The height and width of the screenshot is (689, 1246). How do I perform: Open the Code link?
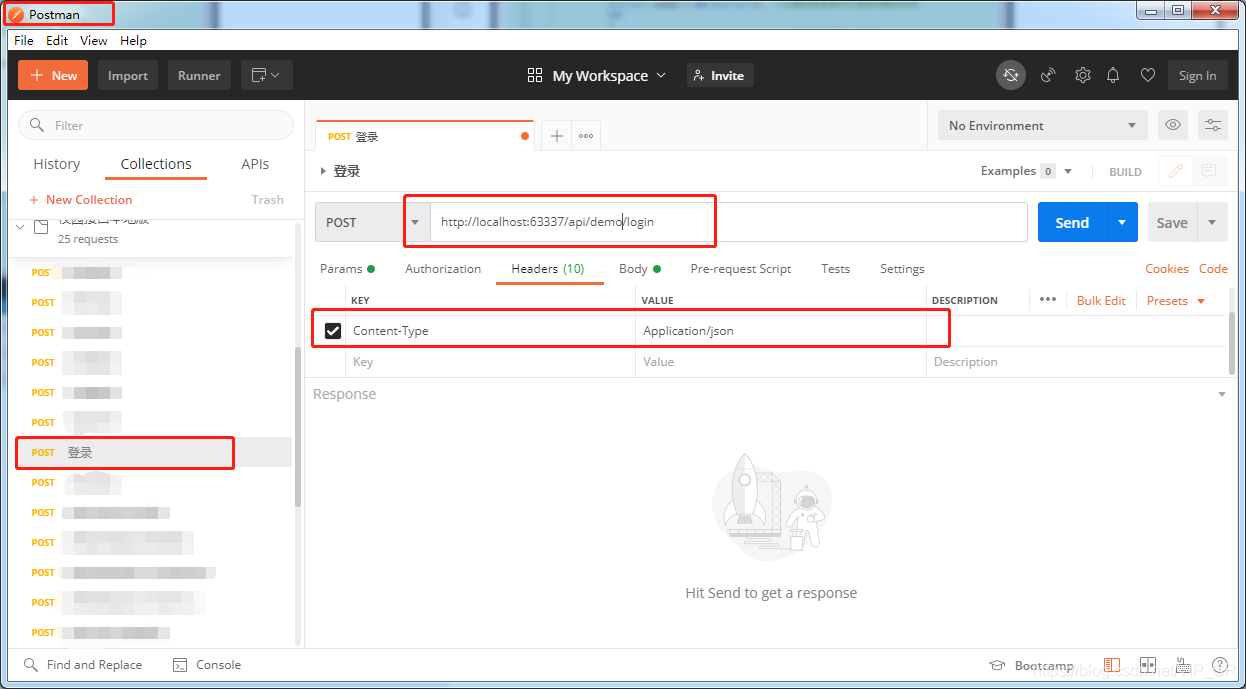(x=1213, y=268)
